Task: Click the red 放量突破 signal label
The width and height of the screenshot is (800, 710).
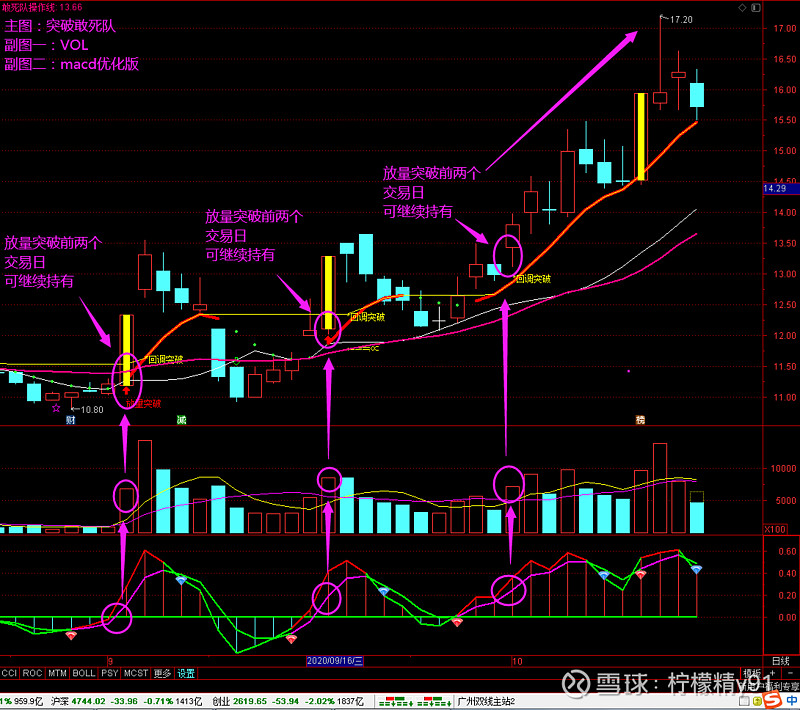Action: 143,403
